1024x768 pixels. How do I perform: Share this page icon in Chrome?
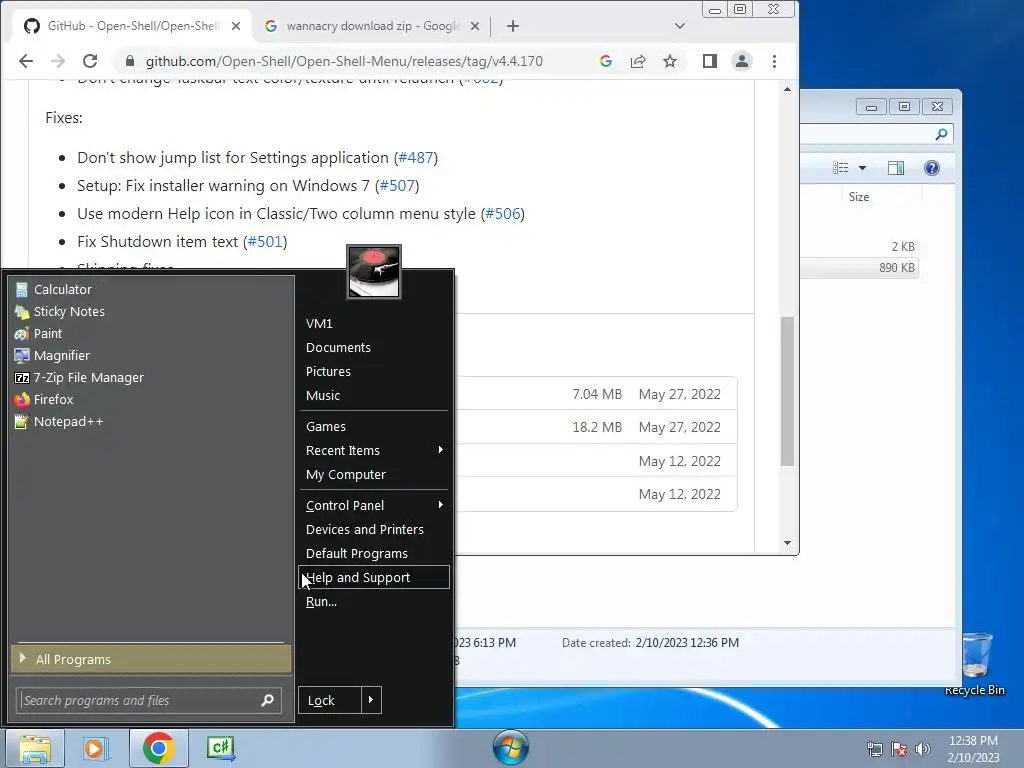[638, 61]
